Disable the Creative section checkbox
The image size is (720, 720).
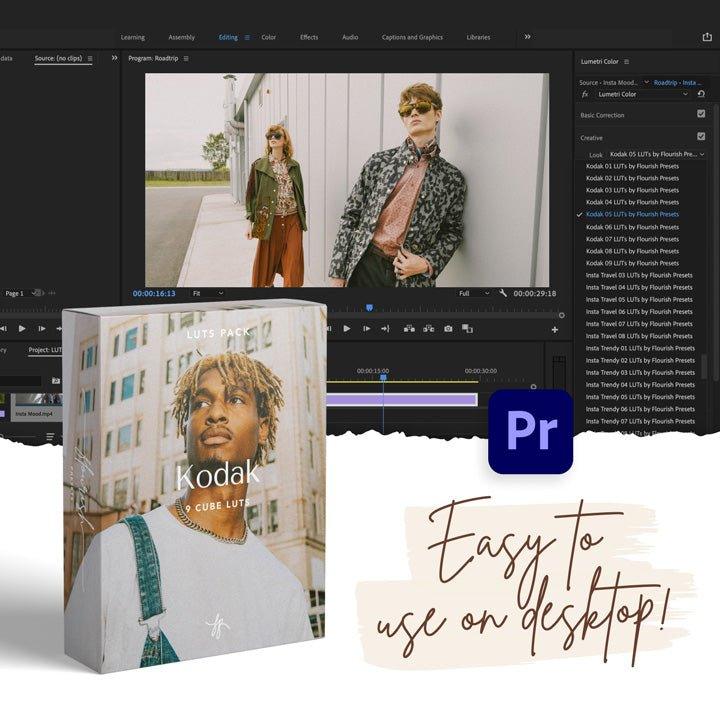701,136
